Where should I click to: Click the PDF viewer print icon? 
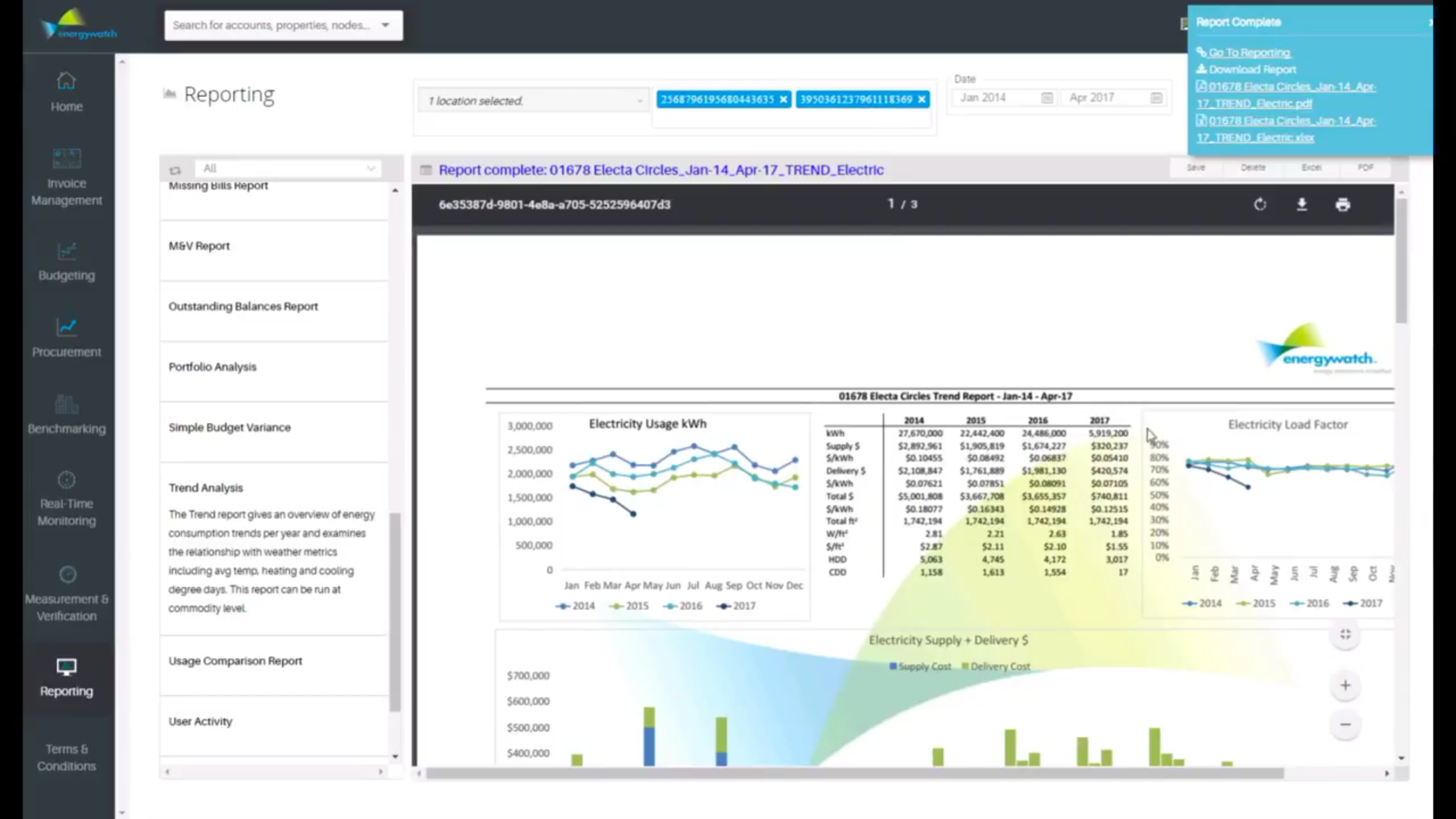pyautogui.click(x=1343, y=205)
